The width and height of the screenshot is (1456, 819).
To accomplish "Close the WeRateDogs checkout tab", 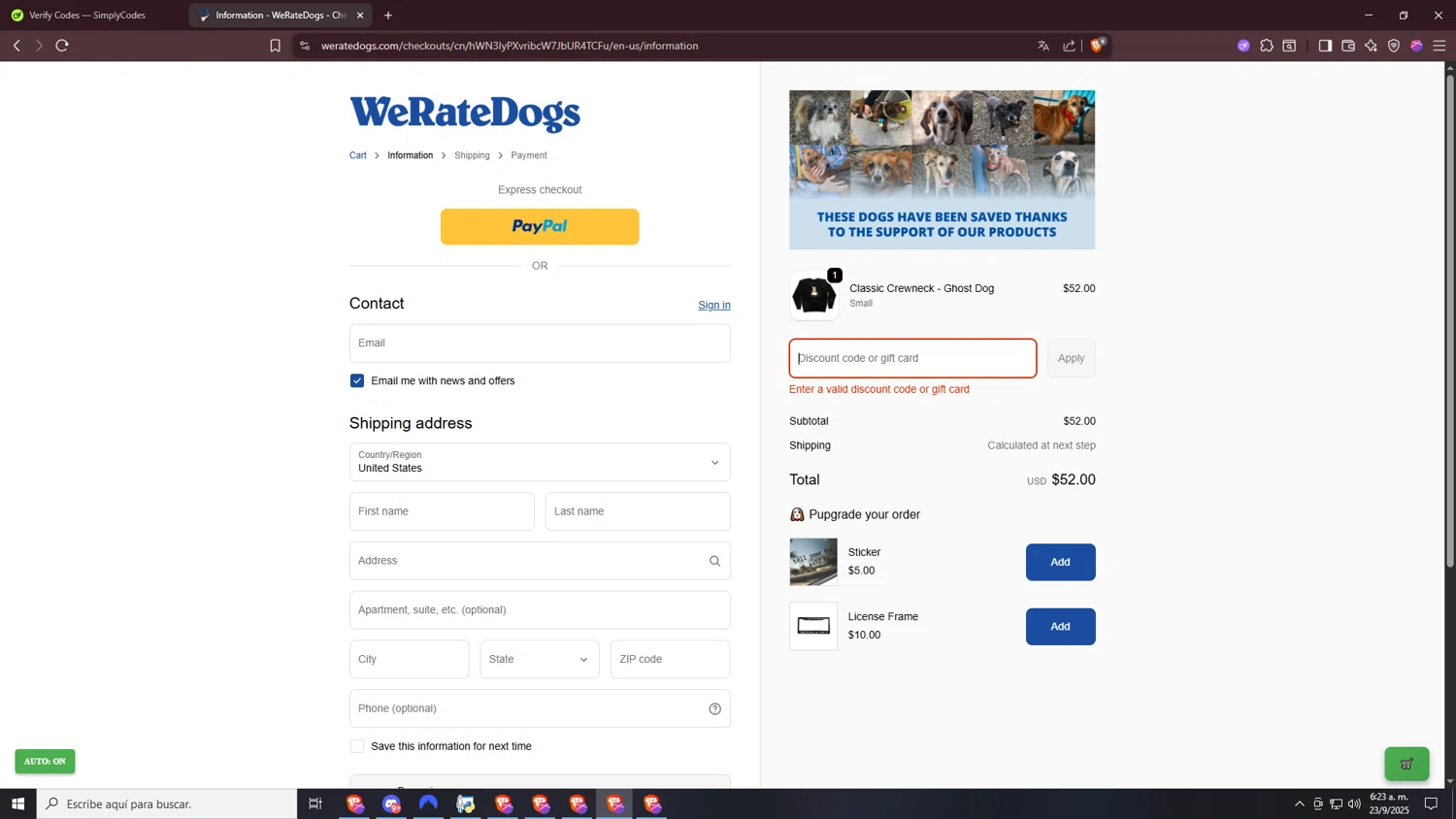I will (x=360, y=16).
